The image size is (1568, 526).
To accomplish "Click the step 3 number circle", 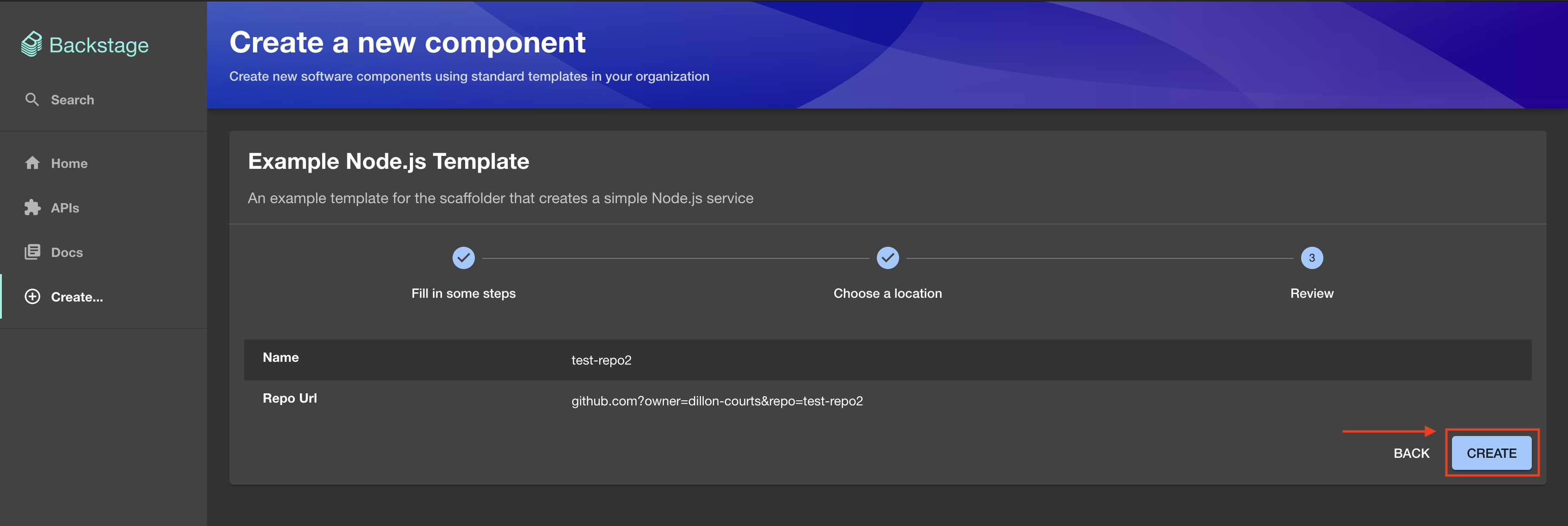I will point(1311,258).
